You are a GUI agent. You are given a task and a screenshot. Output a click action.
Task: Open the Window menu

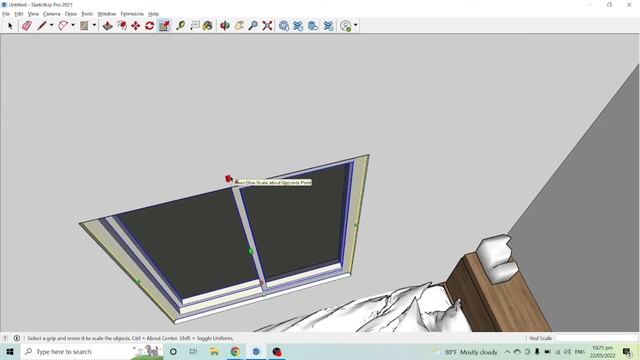tap(107, 14)
